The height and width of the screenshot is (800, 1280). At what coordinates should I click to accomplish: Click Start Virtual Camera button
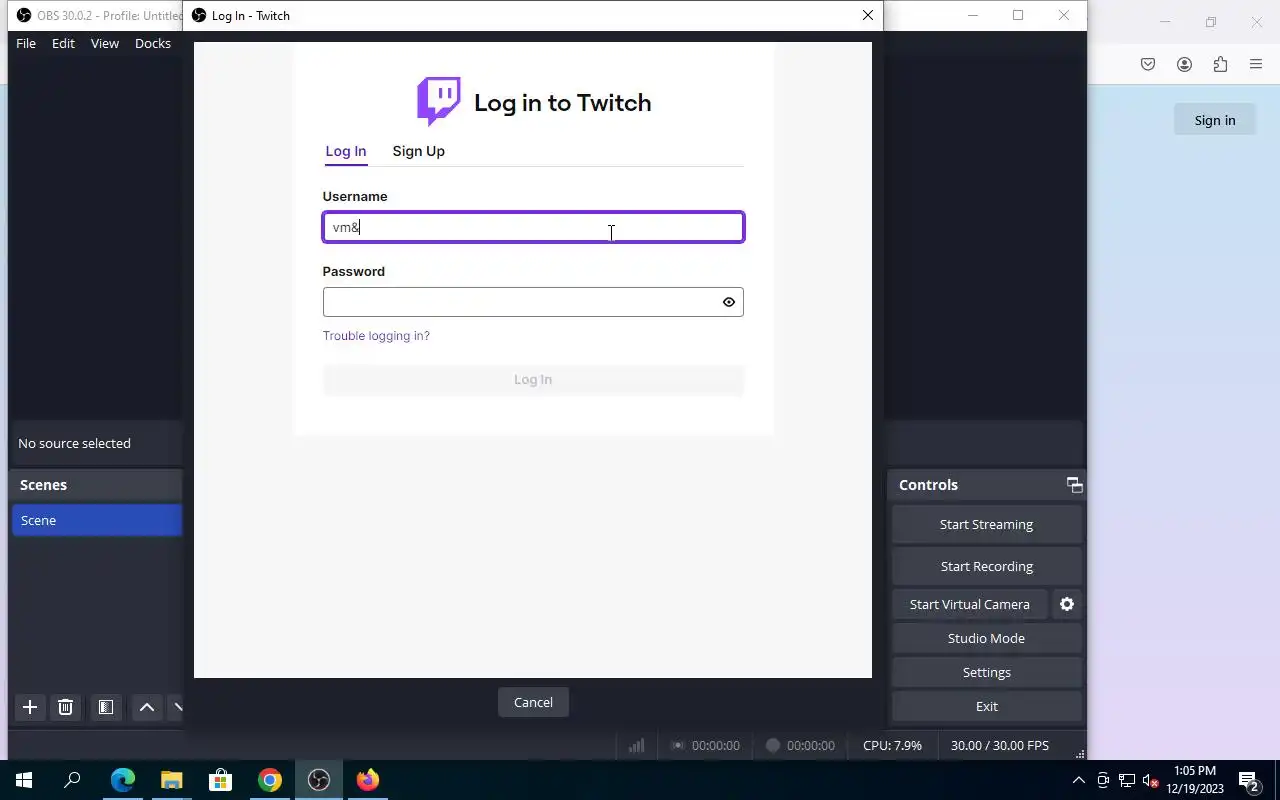(x=969, y=604)
